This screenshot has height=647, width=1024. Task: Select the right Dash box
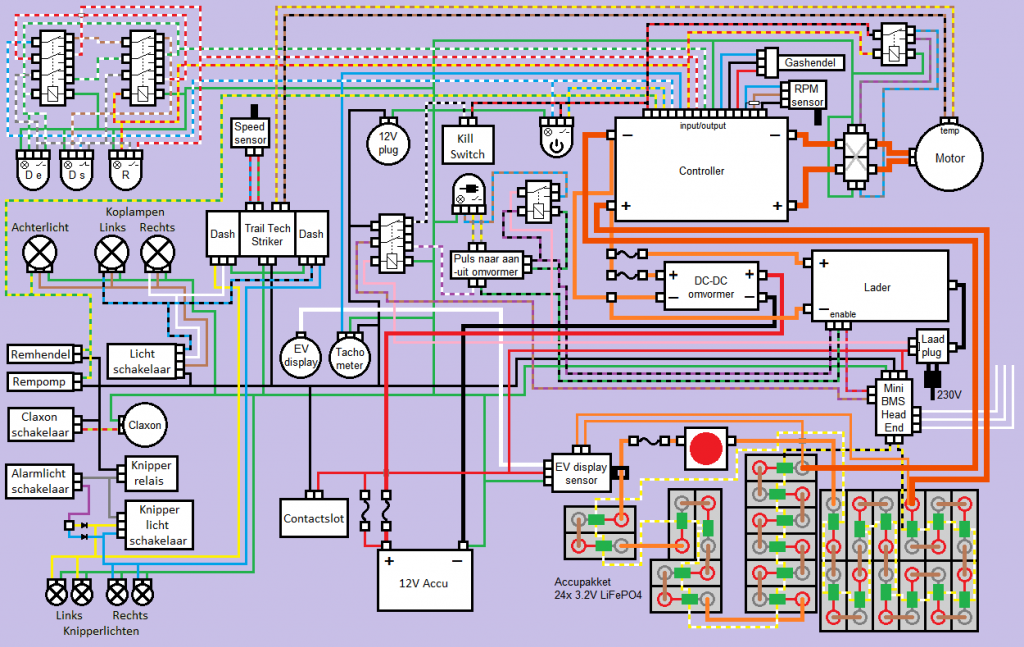pyautogui.click(x=311, y=234)
